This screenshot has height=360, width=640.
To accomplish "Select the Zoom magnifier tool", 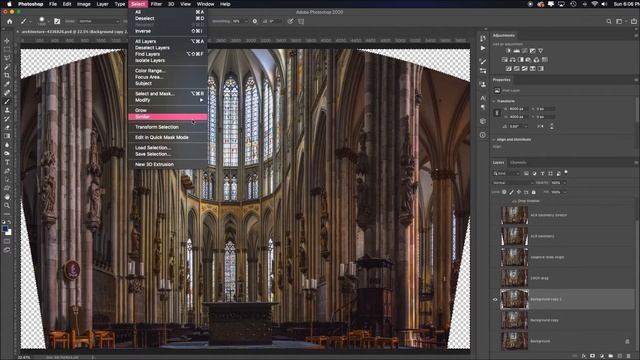I will pos(7,205).
